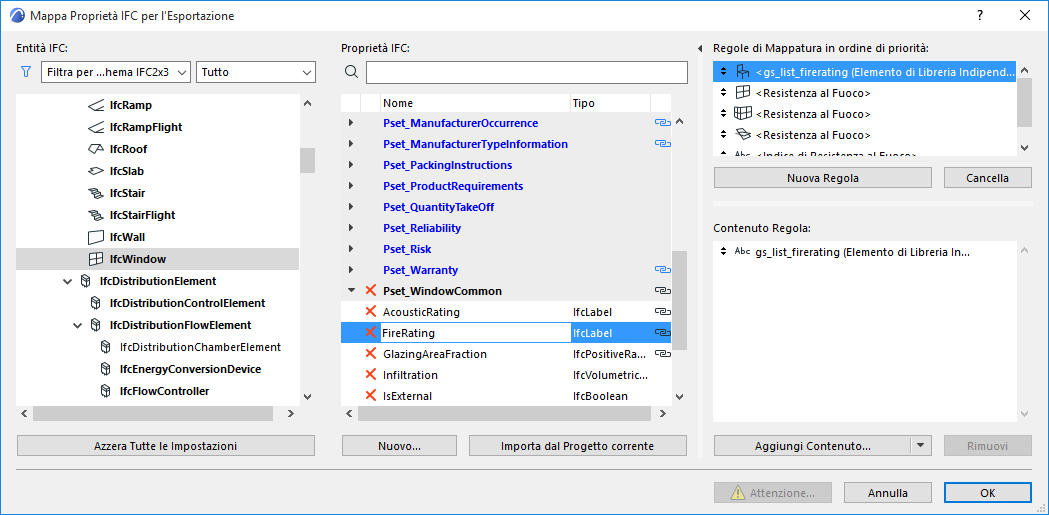Click the chair icon of gs_list_firerating rule
Viewport: 1049px width, 515px height.
point(742,72)
